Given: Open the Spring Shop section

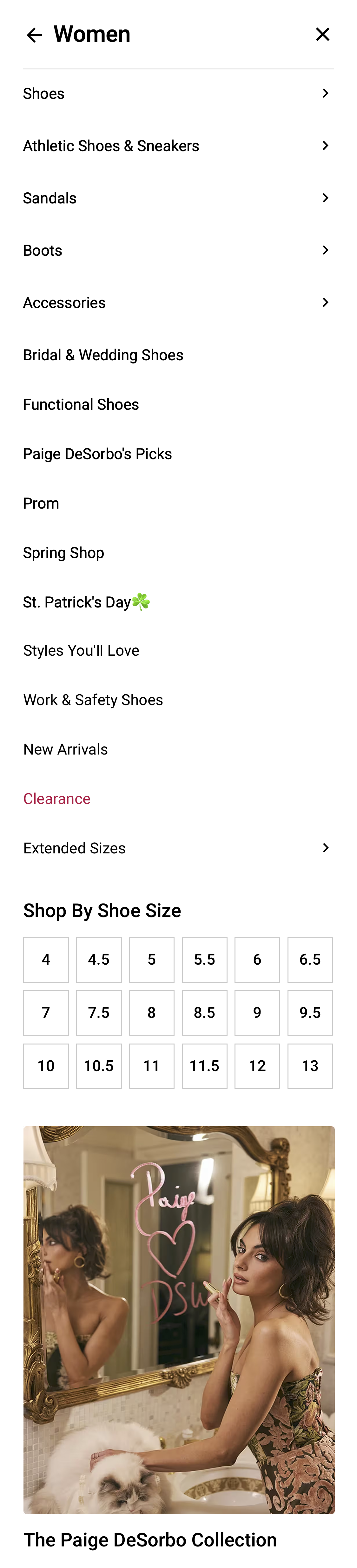Looking at the screenshot, I should tap(63, 552).
